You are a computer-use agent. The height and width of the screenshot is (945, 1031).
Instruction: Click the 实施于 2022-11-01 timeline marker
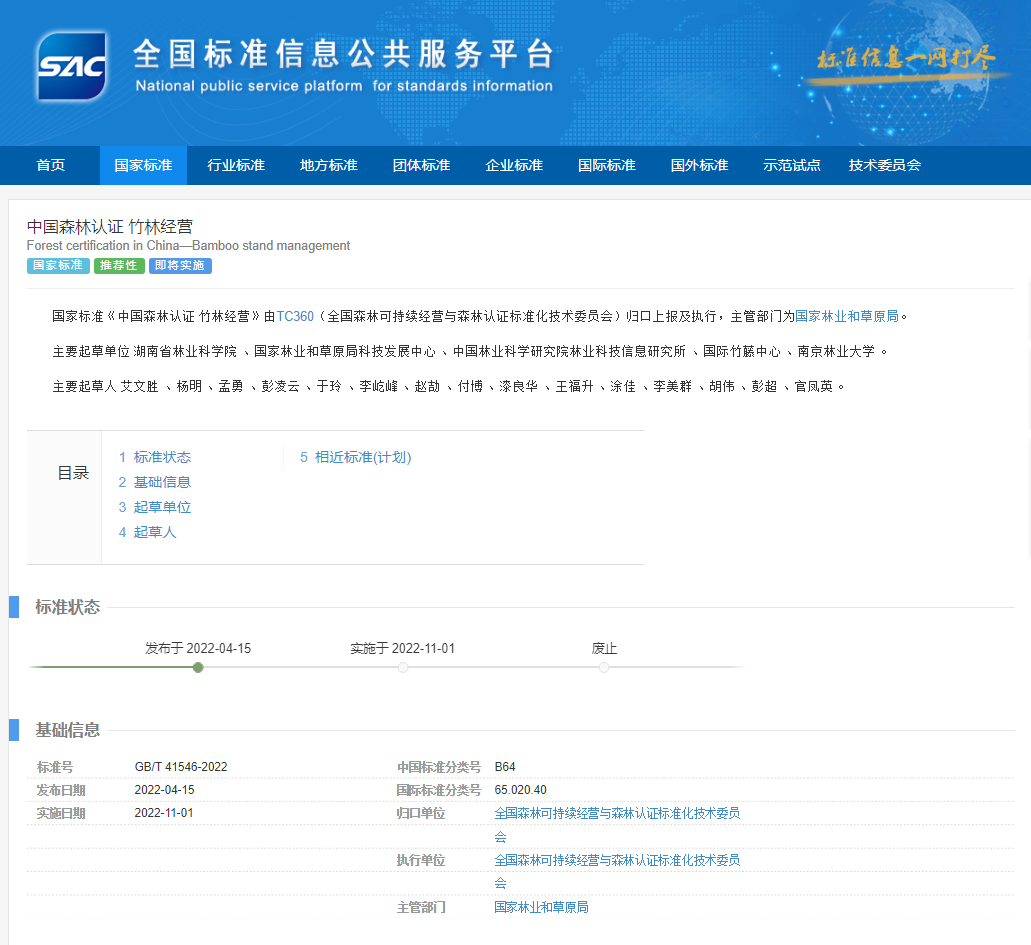[x=403, y=667]
